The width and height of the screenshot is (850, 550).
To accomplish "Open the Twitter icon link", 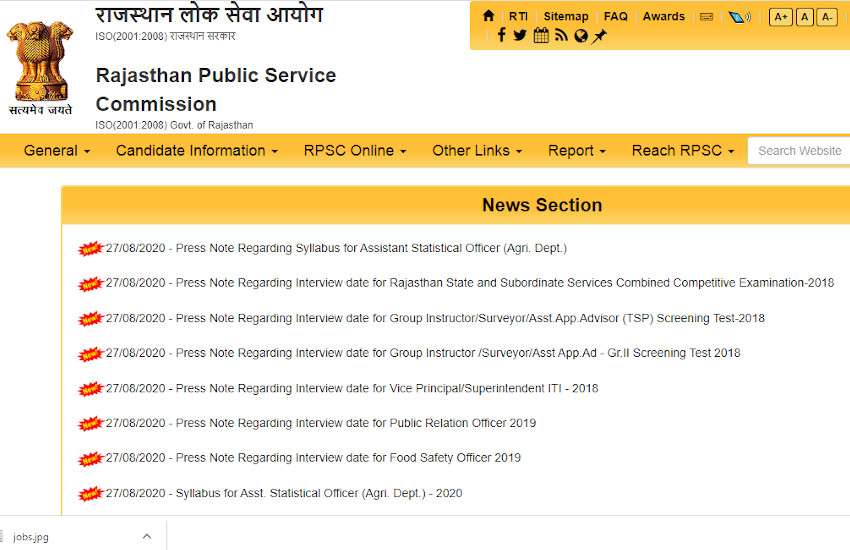I will coord(520,36).
